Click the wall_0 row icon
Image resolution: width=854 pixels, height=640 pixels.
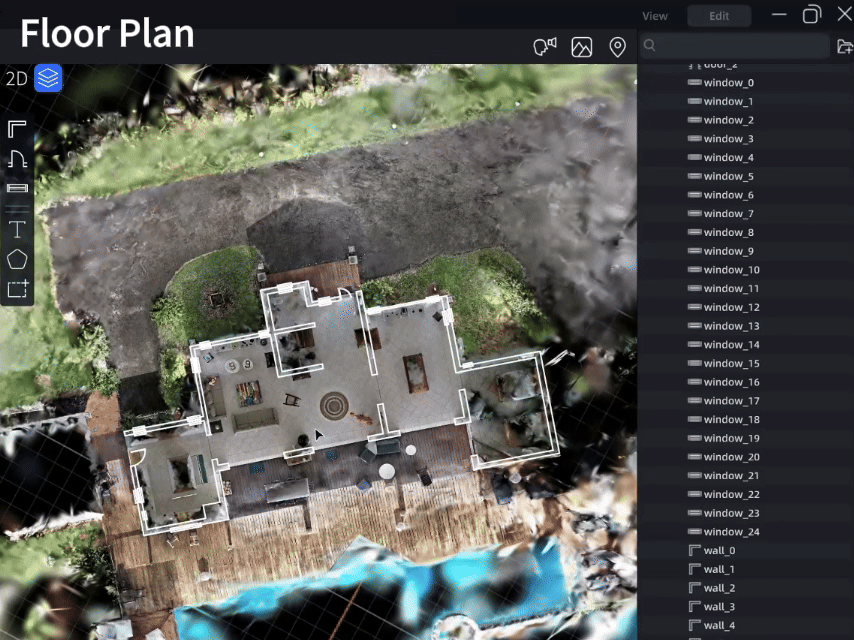694,550
